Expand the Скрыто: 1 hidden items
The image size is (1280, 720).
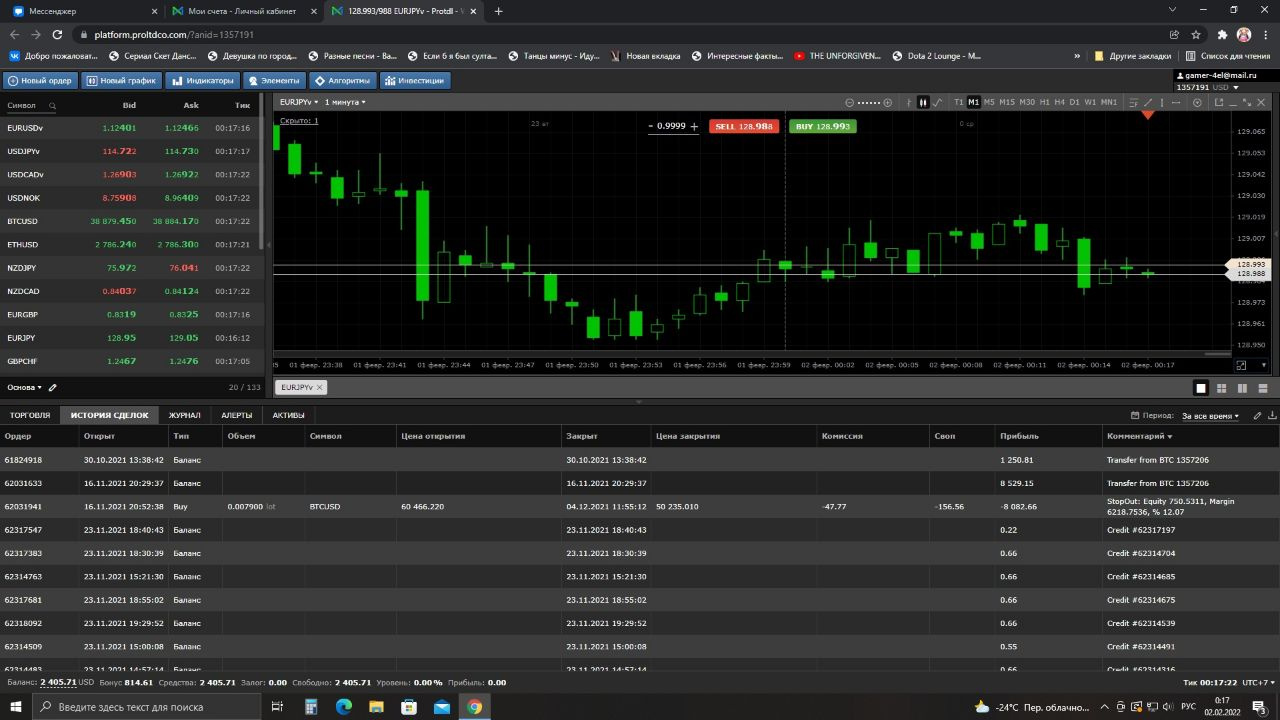point(299,121)
